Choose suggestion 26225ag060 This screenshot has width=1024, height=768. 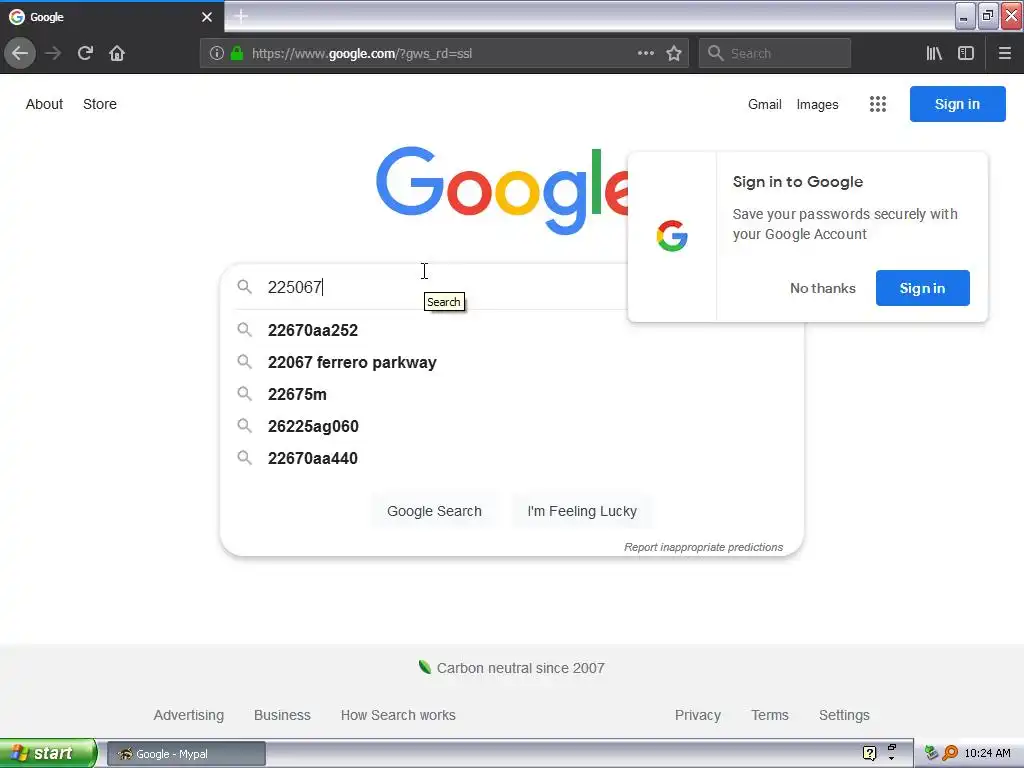click(x=313, y=426)
